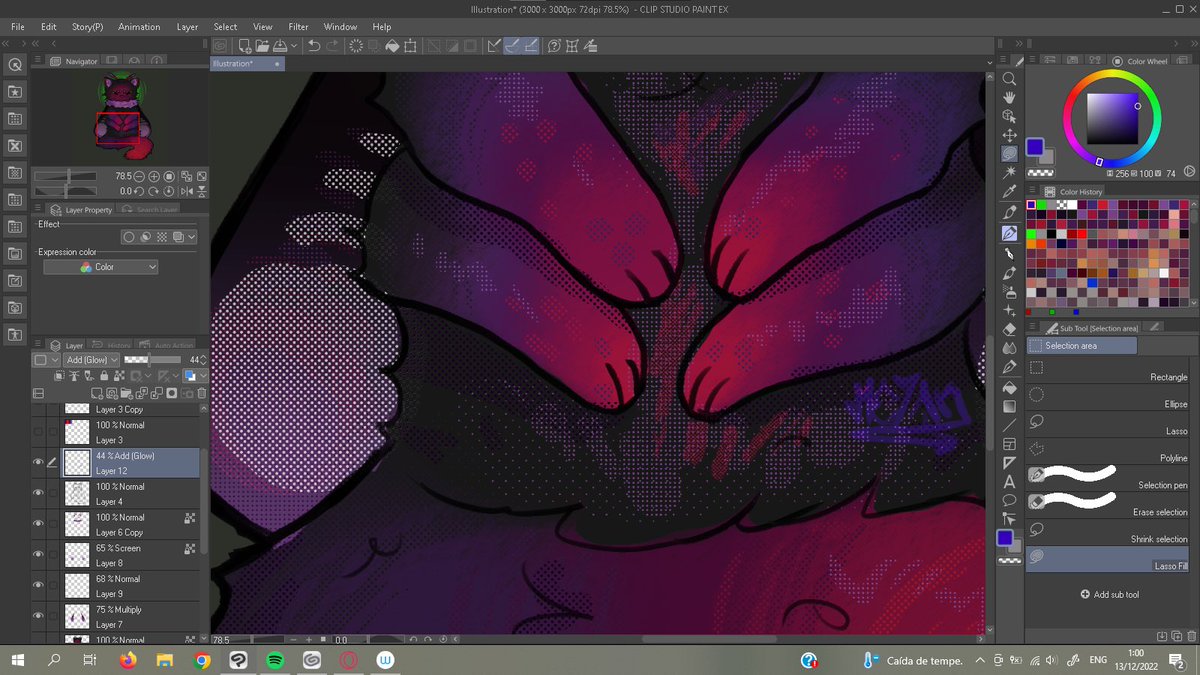The image size is (1200, 675).
Task: Hide Layer 7 with its eye icon
Action: point(38,616)
